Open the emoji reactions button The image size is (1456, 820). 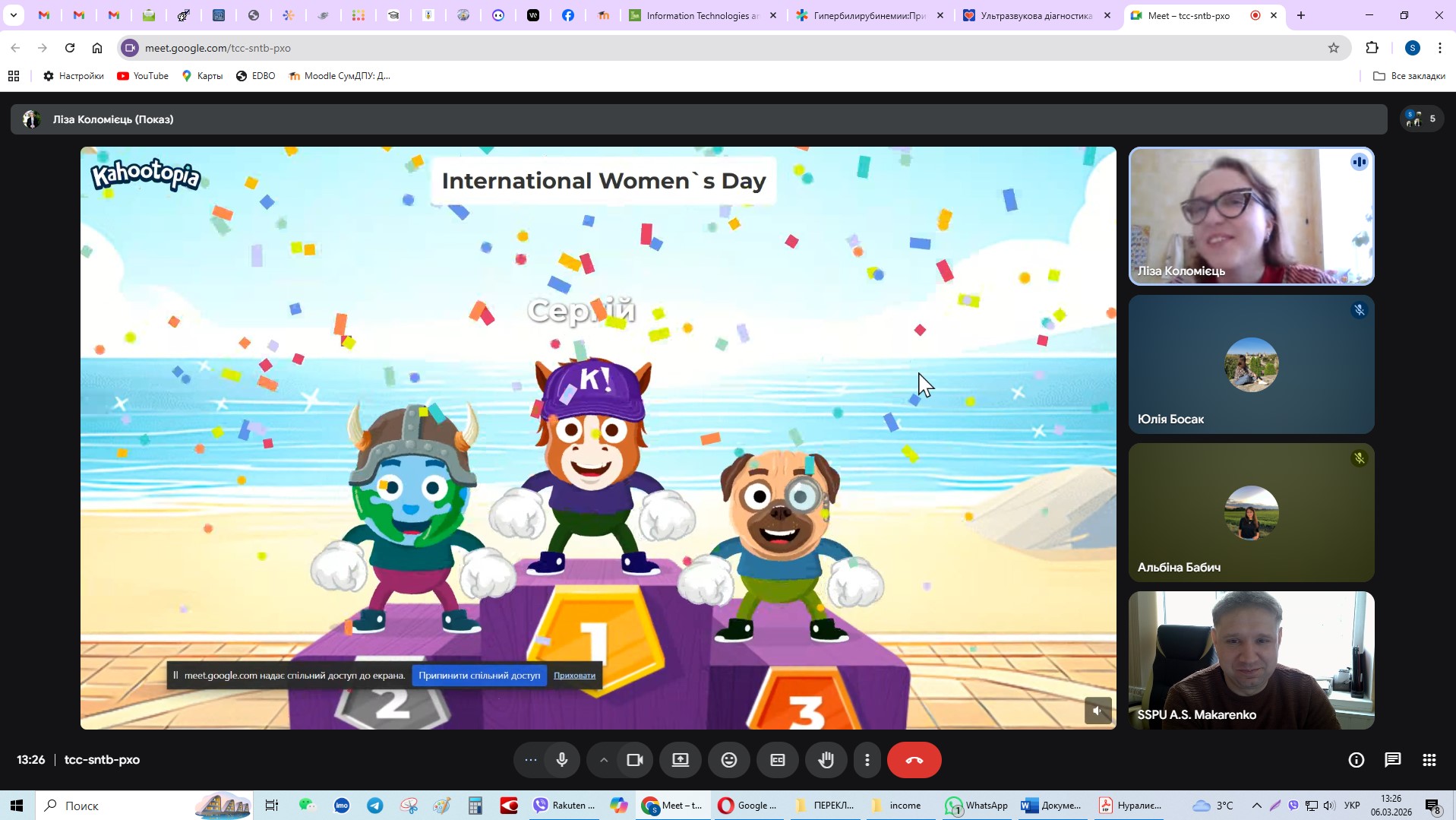tap(728, 760)
